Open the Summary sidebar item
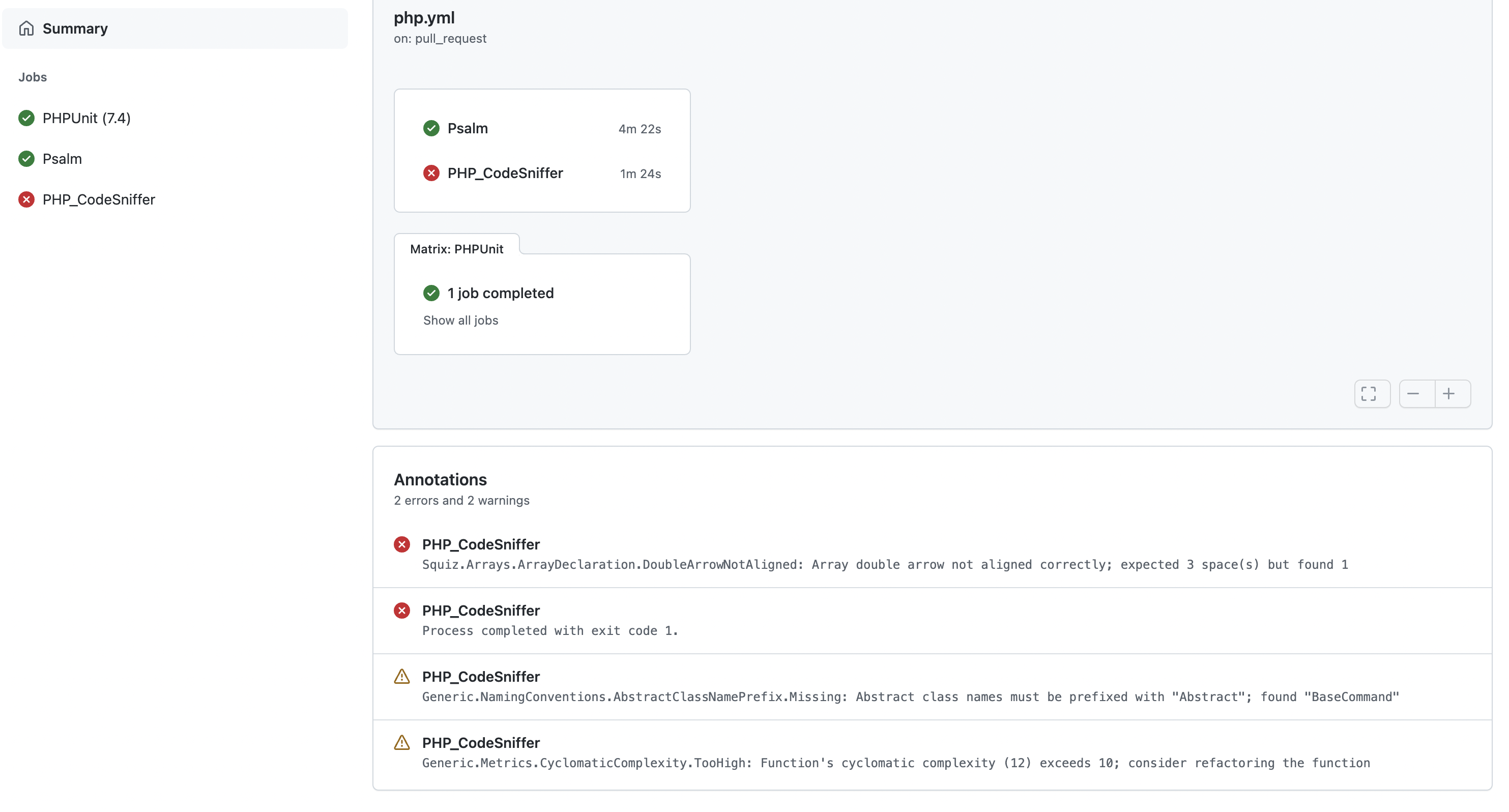Viewport: 1509px width, 812px height. pyautogui.click(x=75, y=28)
